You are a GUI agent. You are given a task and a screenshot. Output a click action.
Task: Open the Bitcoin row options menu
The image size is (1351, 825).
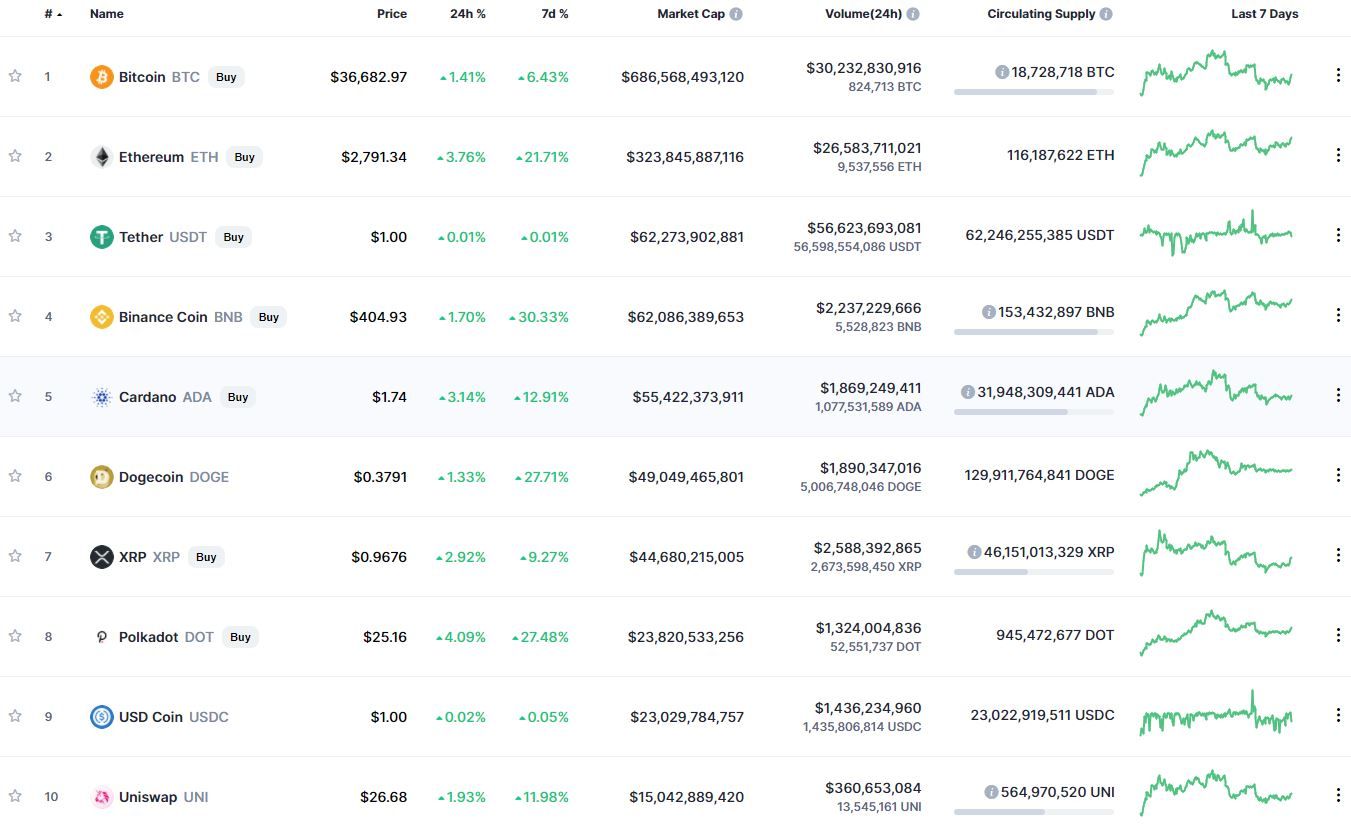click(1338, 76)
